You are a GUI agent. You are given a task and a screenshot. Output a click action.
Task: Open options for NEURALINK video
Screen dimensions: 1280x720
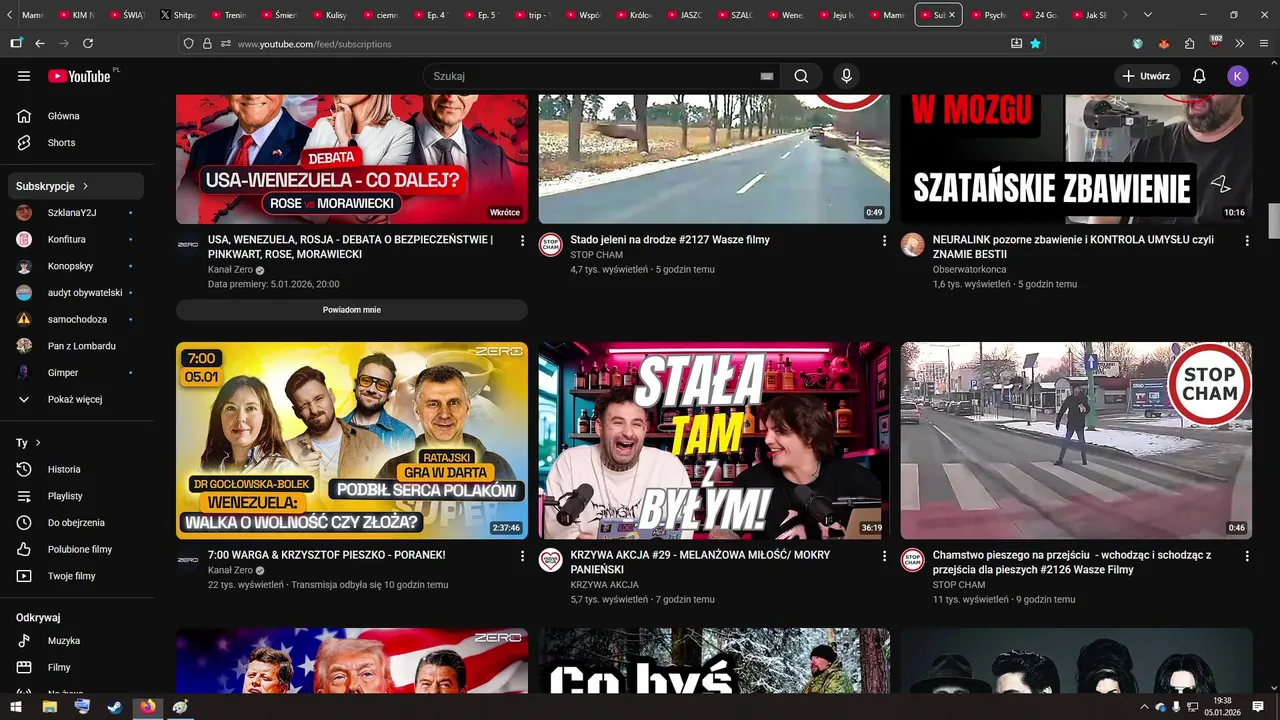1246,241
